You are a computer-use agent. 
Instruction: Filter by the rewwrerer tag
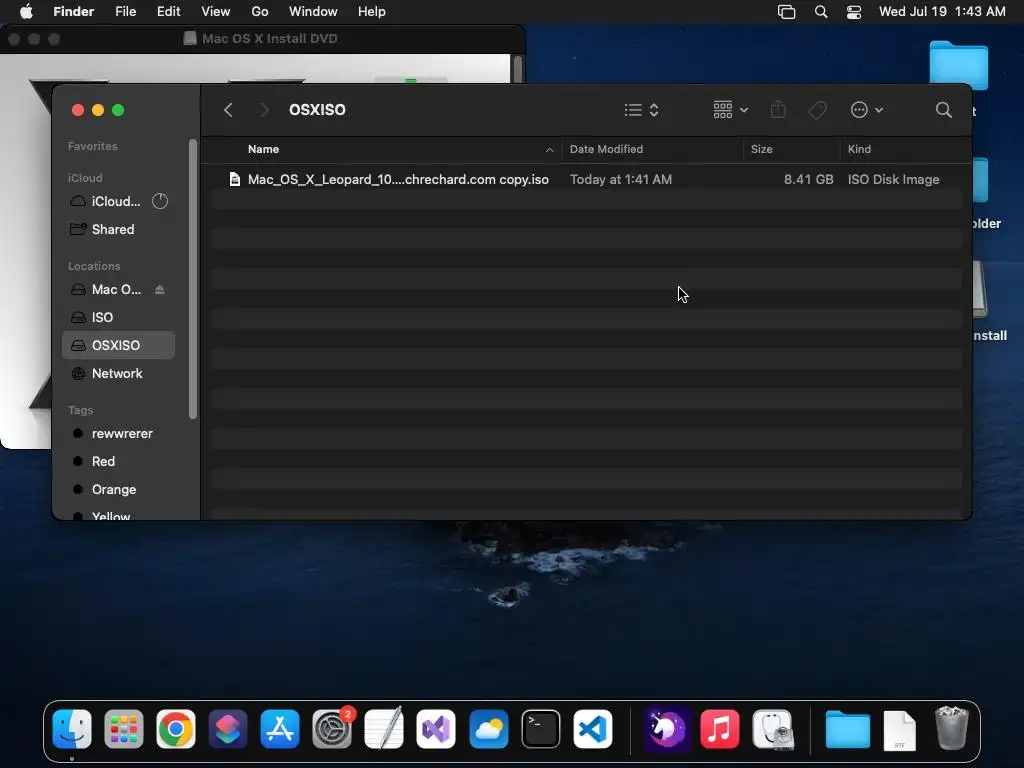click(121, 434)
